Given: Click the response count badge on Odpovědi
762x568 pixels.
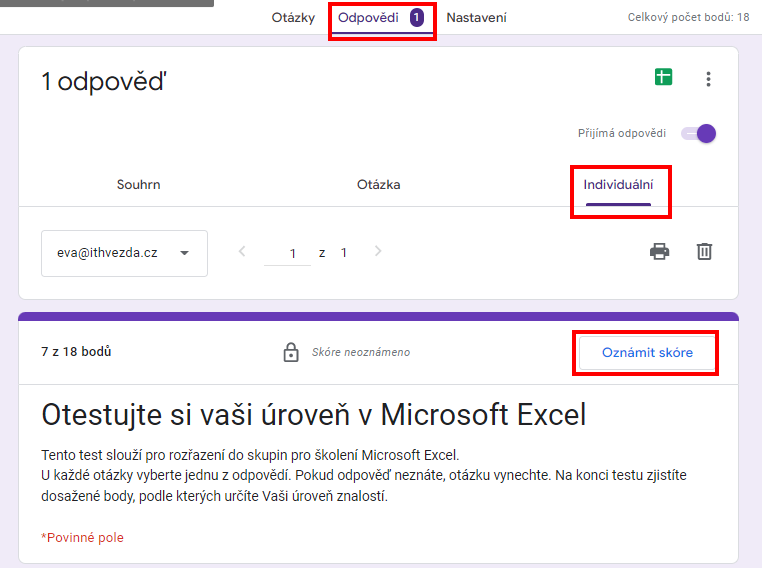Looking at the screenshot, I should coord(416,18).
